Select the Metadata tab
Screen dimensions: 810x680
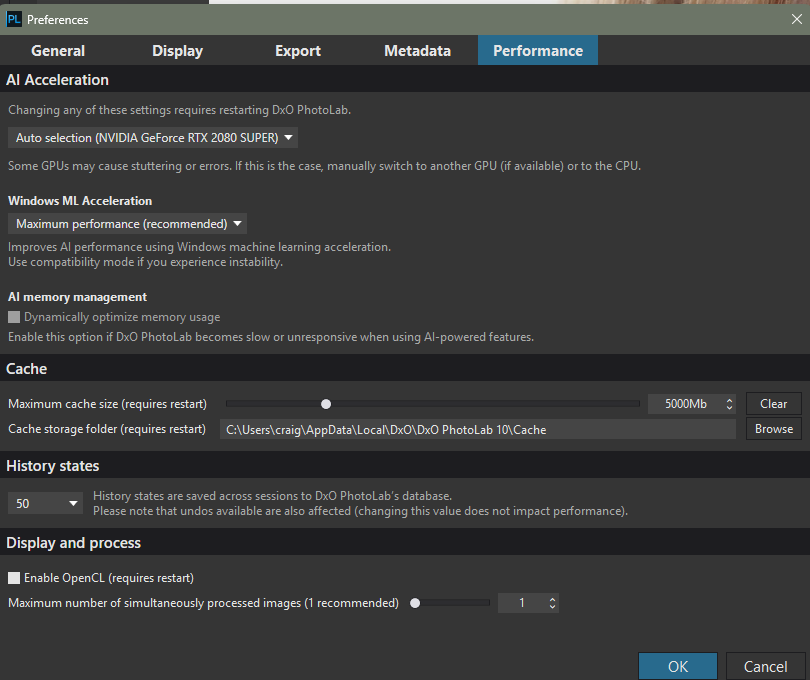coord(417,51)
